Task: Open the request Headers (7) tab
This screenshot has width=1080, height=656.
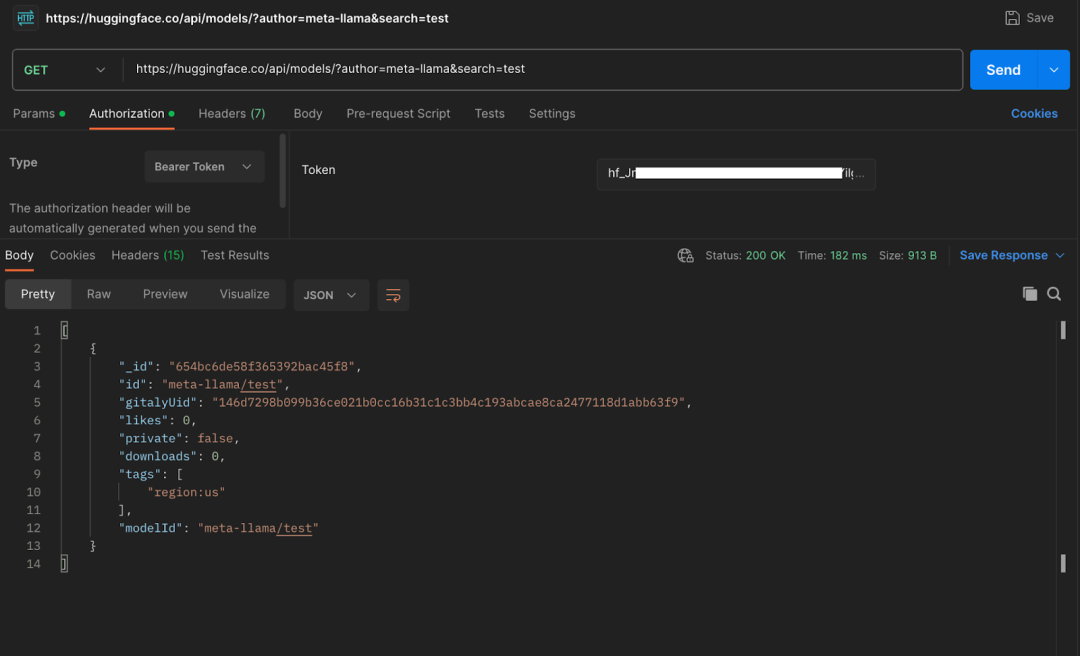Action: pyautogui.click(x=231, y=114)
